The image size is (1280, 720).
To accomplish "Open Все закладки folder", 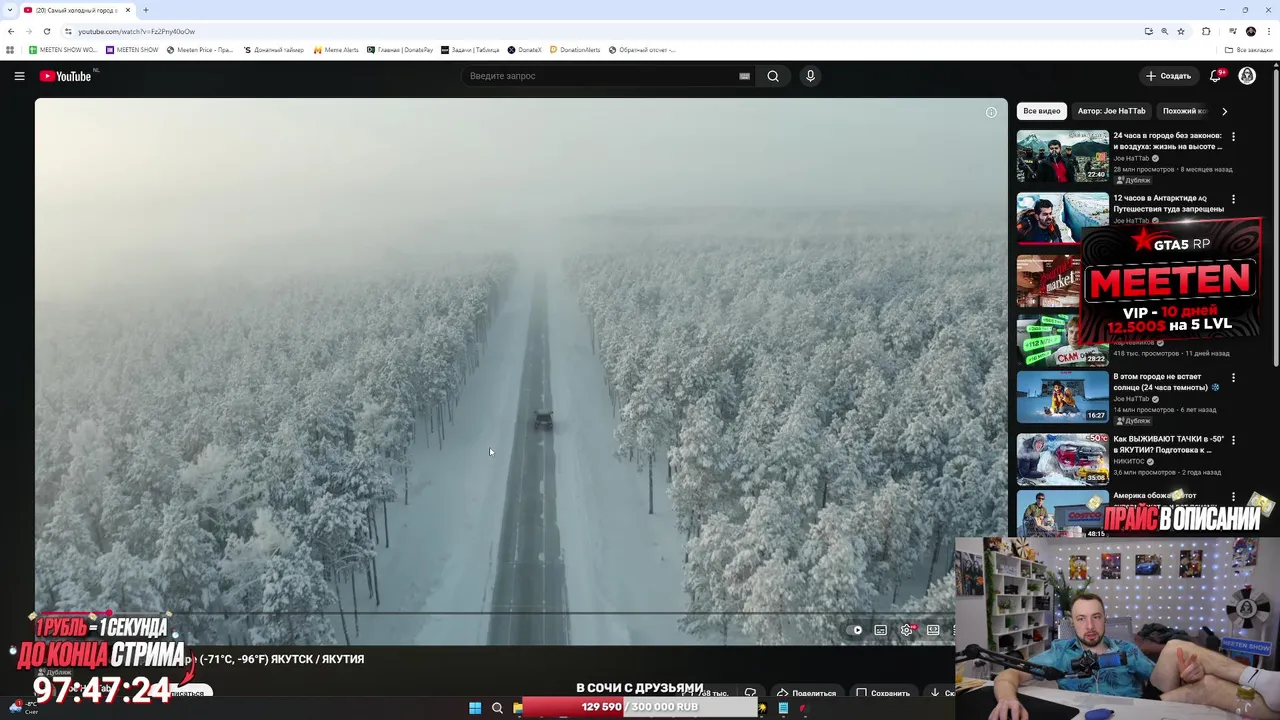I will [1249, 50].
